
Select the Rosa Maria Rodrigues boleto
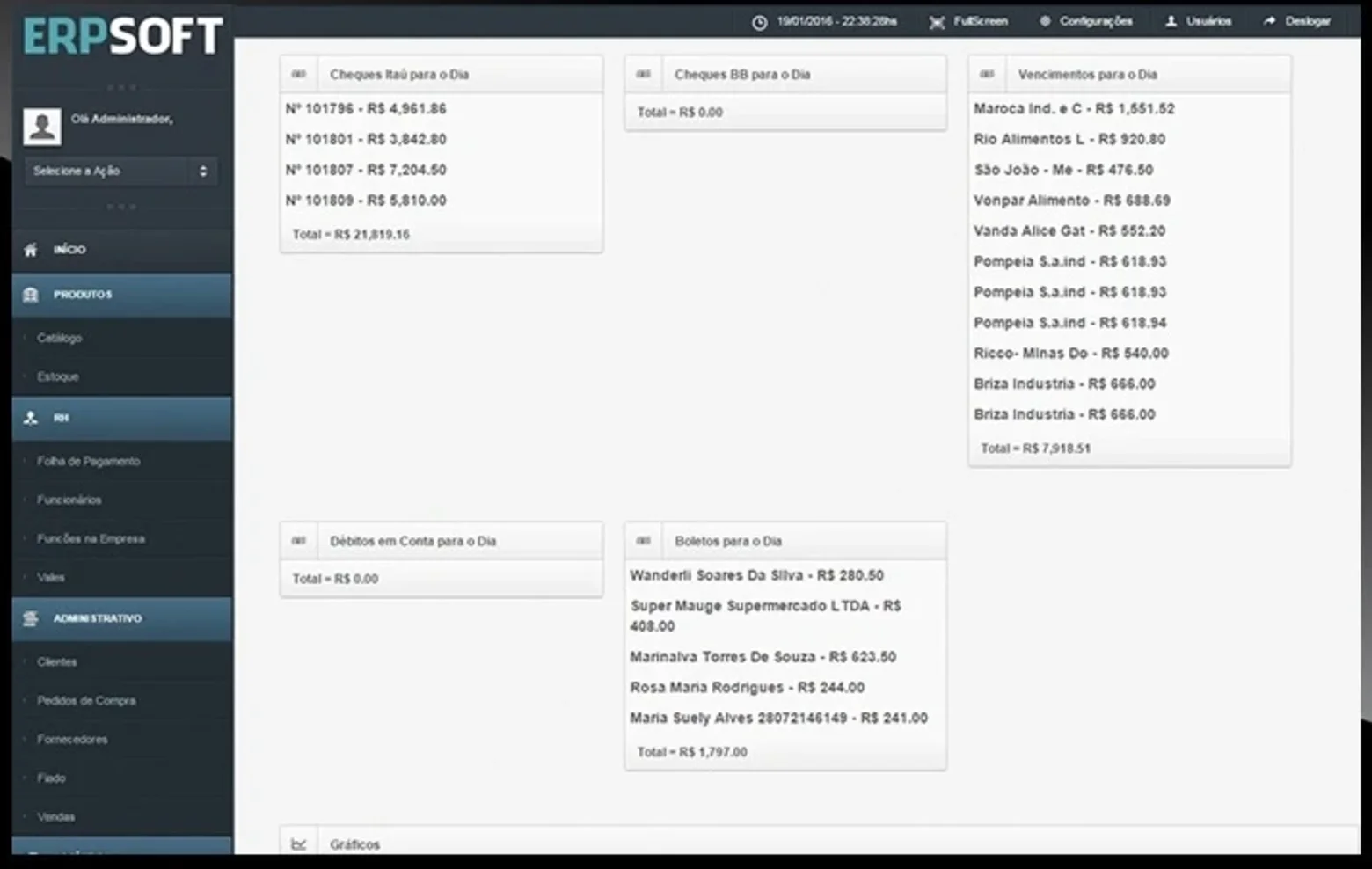(x=748, y=688)
